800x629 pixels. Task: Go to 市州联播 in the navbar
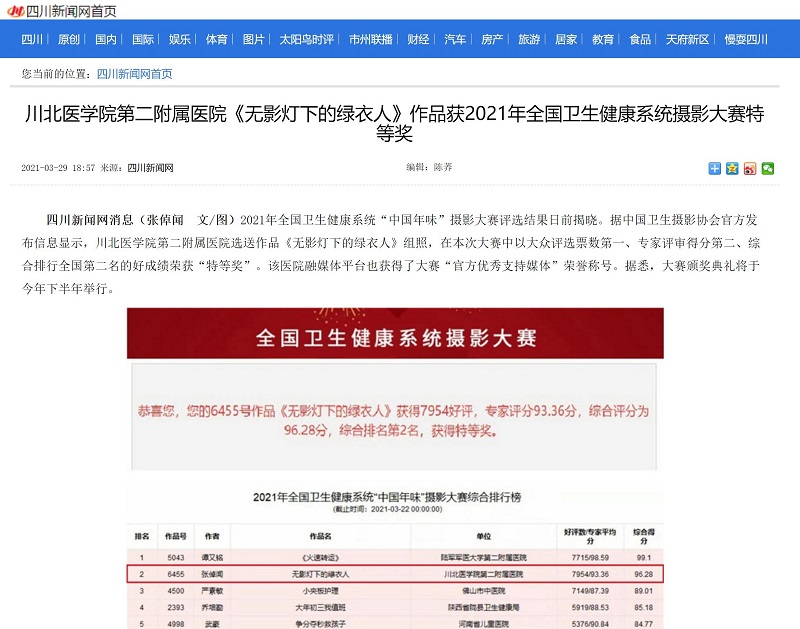[x=371, y=40]
